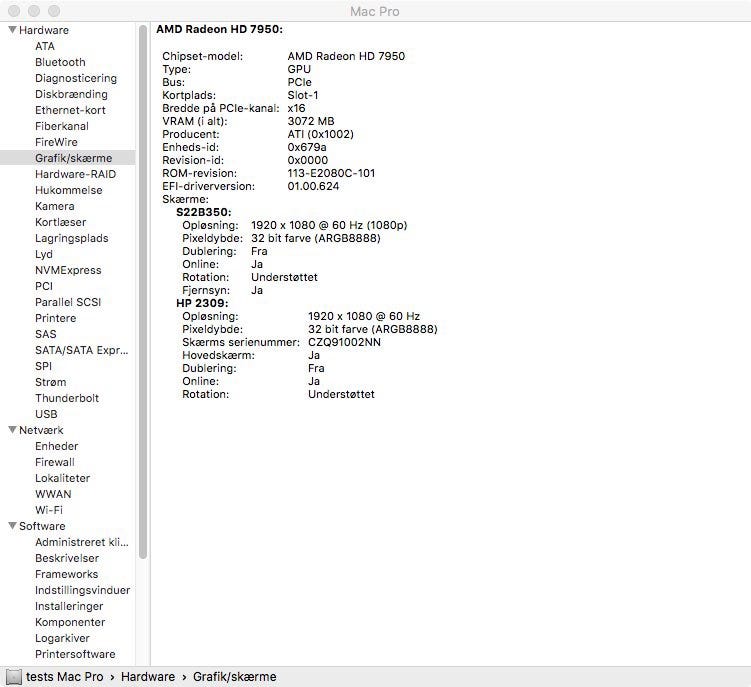Click Grafik/skærme in bottom path bar
This screenshot has width=751, height=687.
pyautogui.click(x=235, y=676)
